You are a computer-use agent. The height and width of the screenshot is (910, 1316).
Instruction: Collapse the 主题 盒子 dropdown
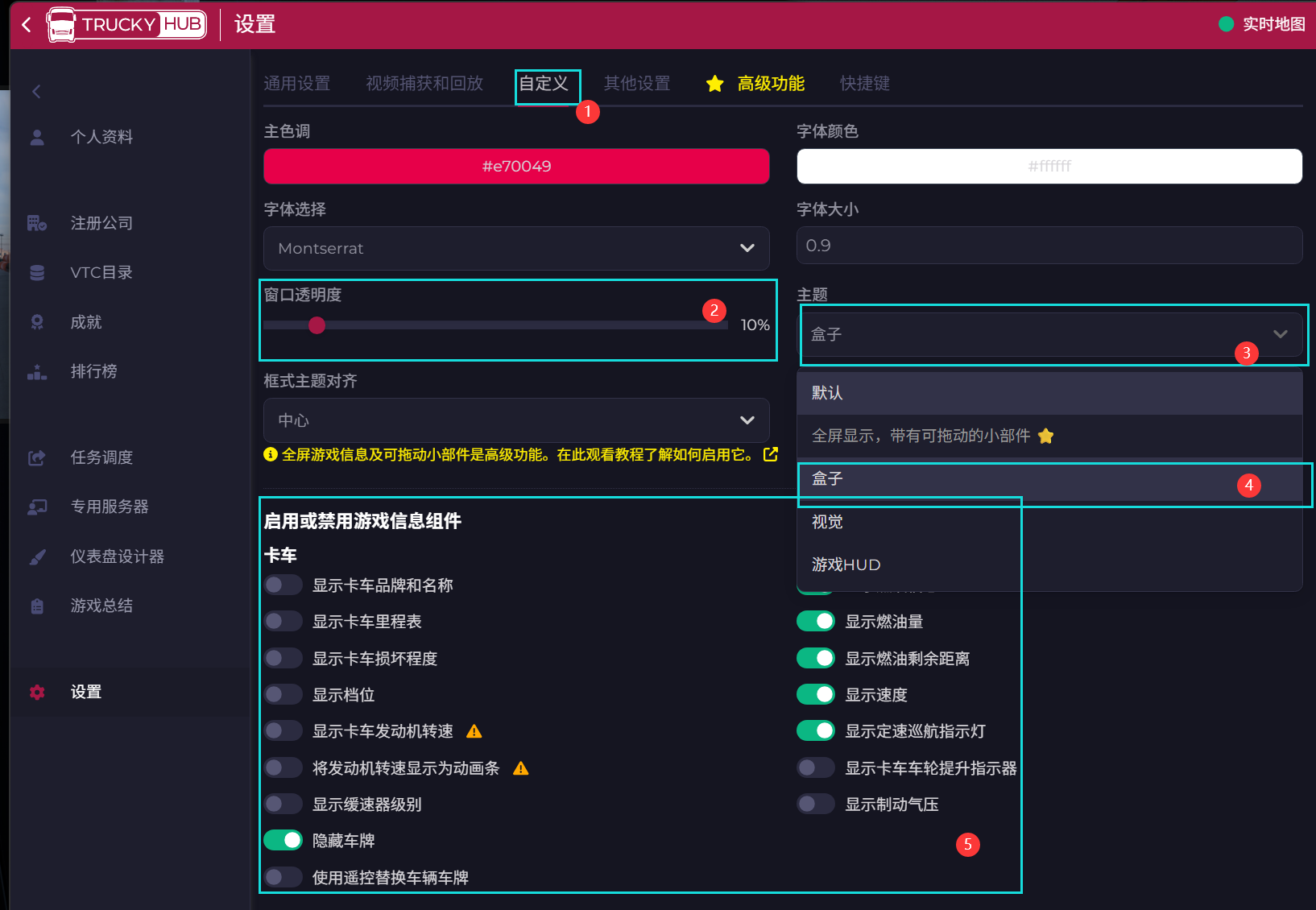pos(1049,334)
